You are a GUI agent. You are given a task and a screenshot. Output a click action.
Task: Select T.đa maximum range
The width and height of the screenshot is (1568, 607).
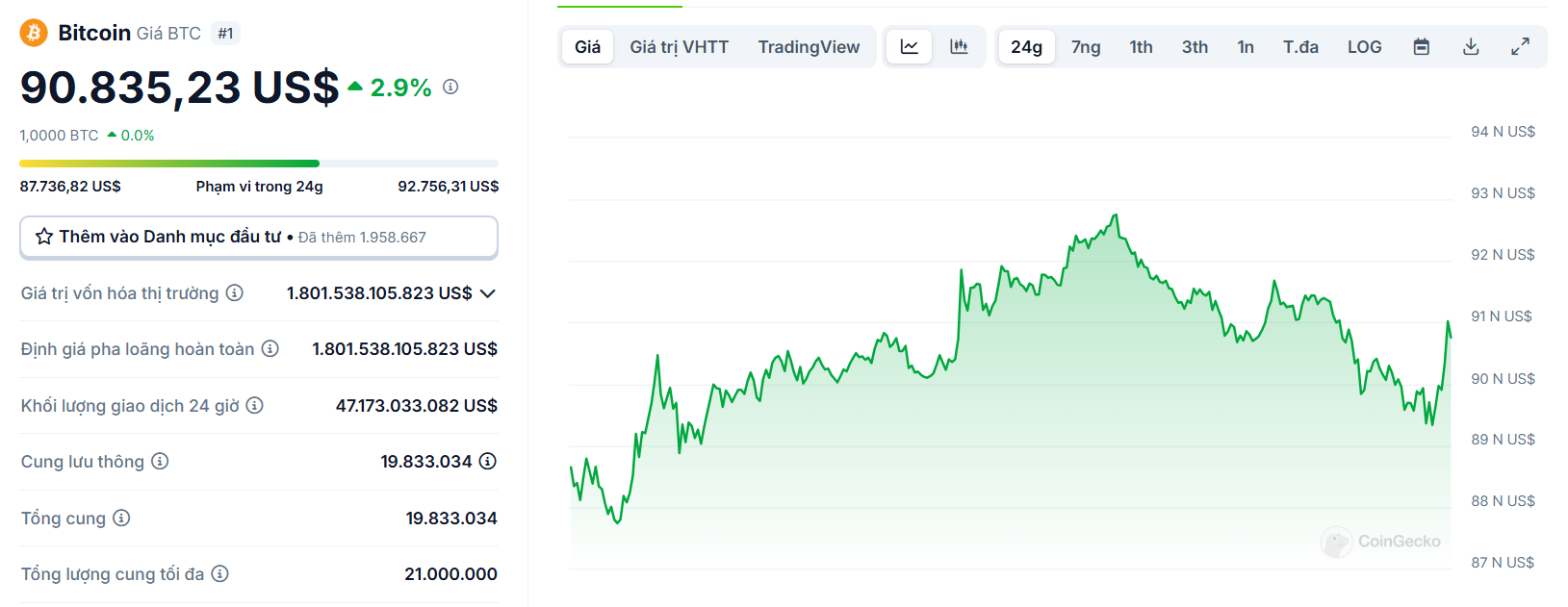(1300, 46)
